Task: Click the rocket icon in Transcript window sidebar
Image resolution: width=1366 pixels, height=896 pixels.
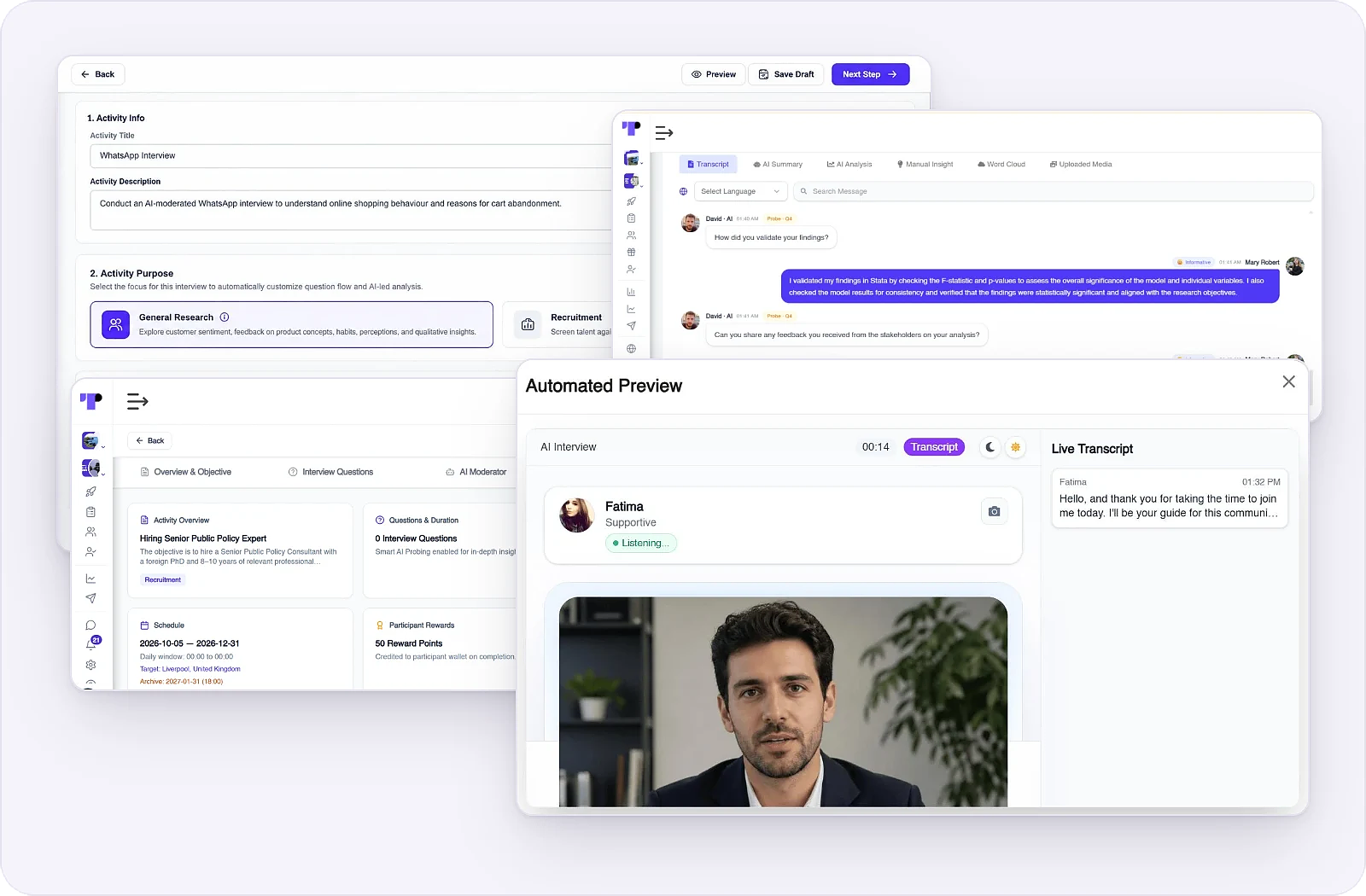Action: click(x=631, y=201)
